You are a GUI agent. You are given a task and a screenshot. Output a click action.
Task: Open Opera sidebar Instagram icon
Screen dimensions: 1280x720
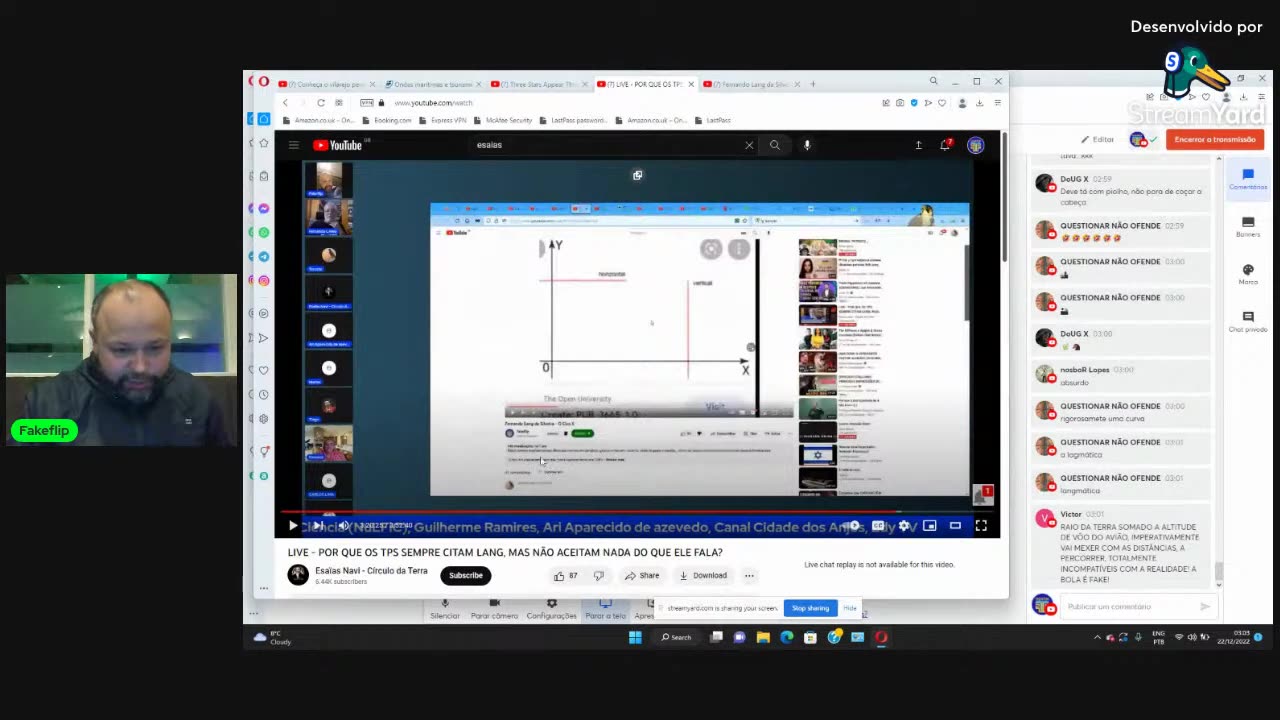click(264, 281)
